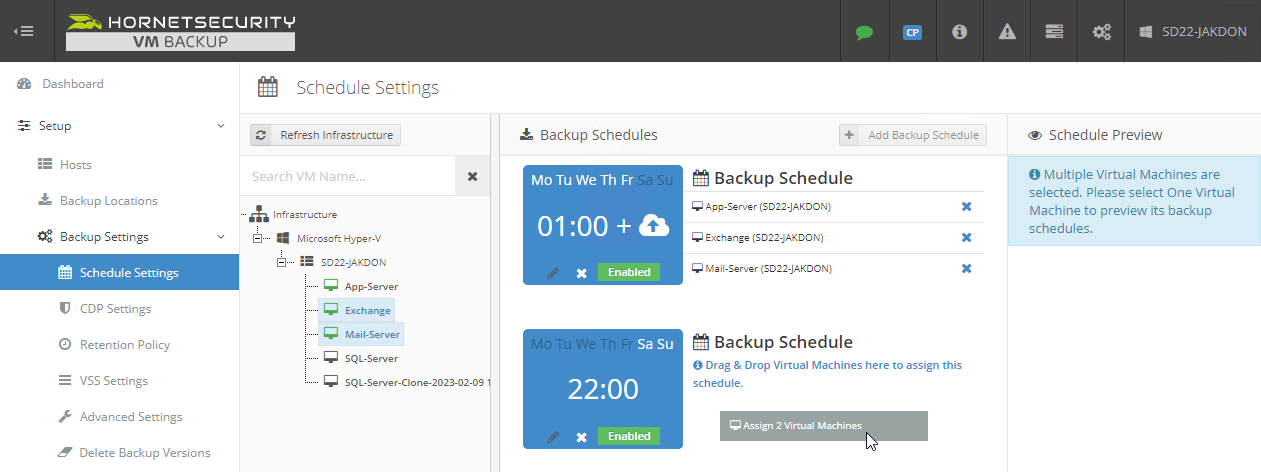Click the Add Backup Schedule button
Screen dimensions: 1261x472
tap(913, 135)
